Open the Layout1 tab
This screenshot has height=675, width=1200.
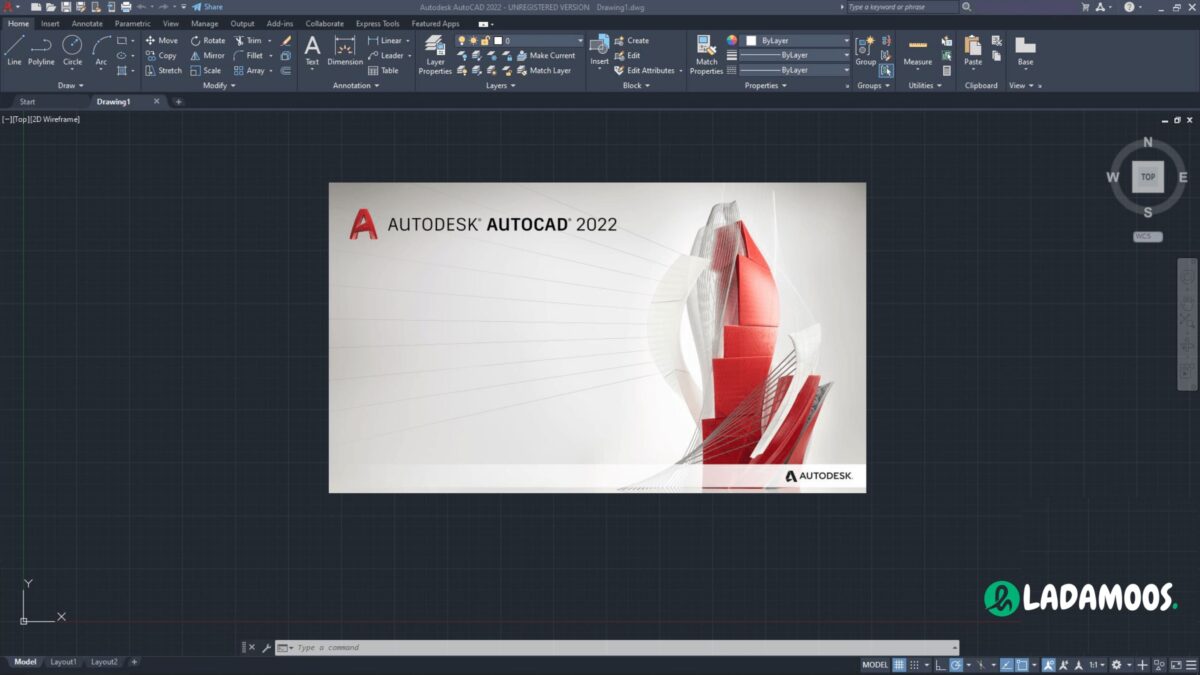pos(63,662)
